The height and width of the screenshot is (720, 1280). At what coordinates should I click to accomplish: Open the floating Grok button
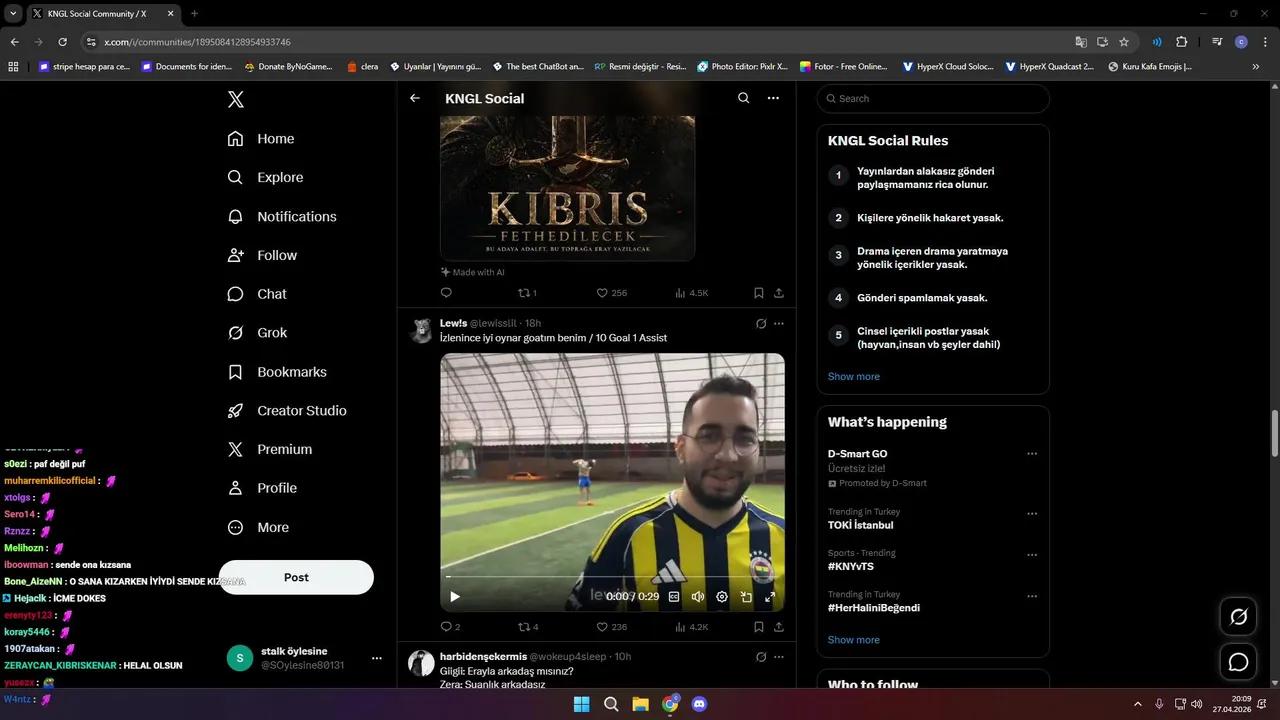coord(1238,617)
